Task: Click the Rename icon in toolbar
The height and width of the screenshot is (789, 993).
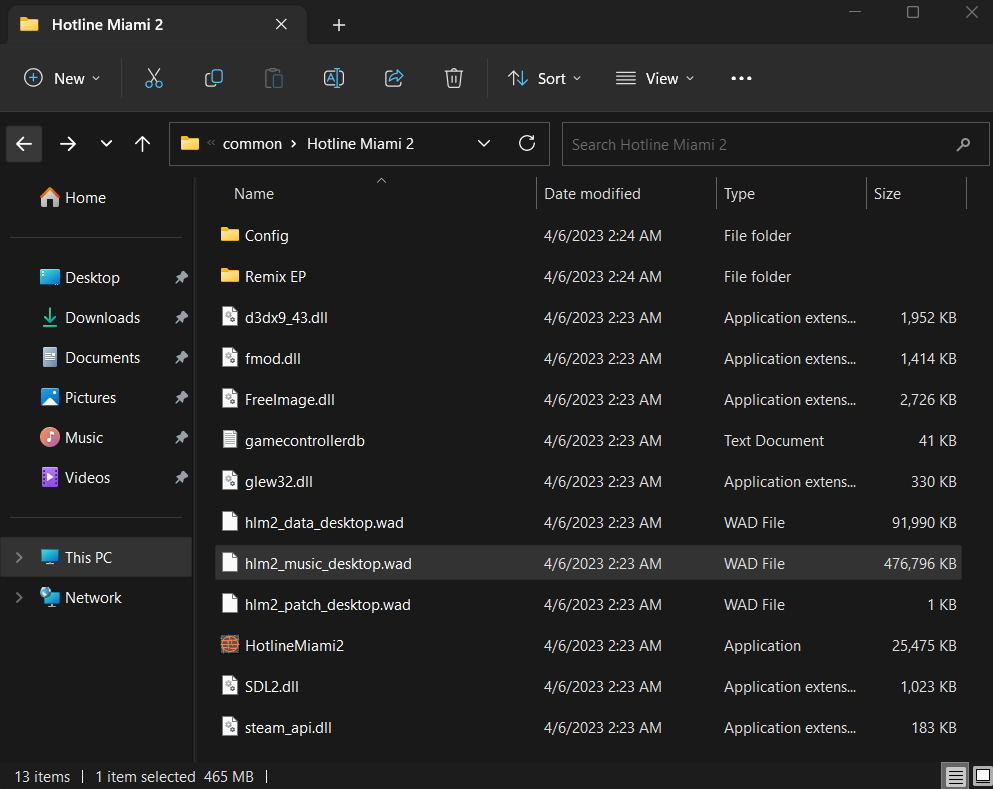Action: point(333,78)
